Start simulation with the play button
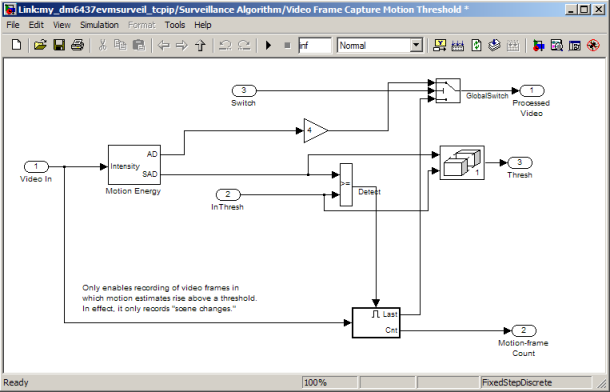The width and height of the screenshot is (610, 392). [268, 46]
